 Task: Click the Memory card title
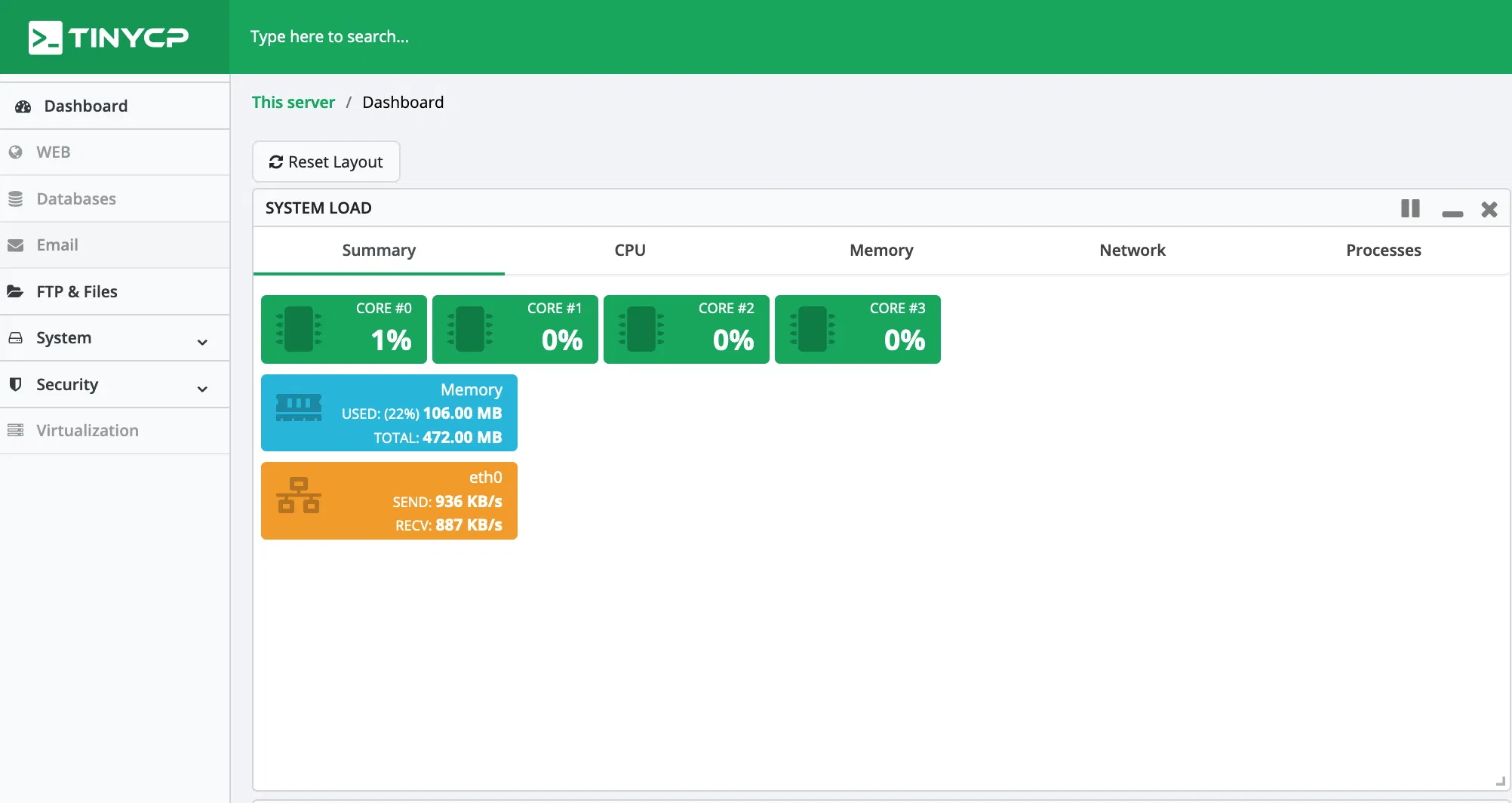tap(472, 390)
